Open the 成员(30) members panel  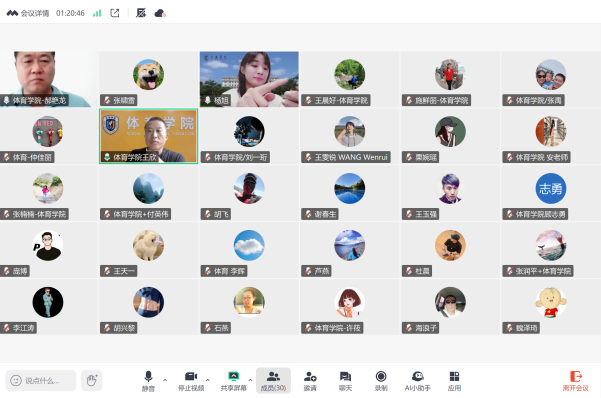(273, 380)
